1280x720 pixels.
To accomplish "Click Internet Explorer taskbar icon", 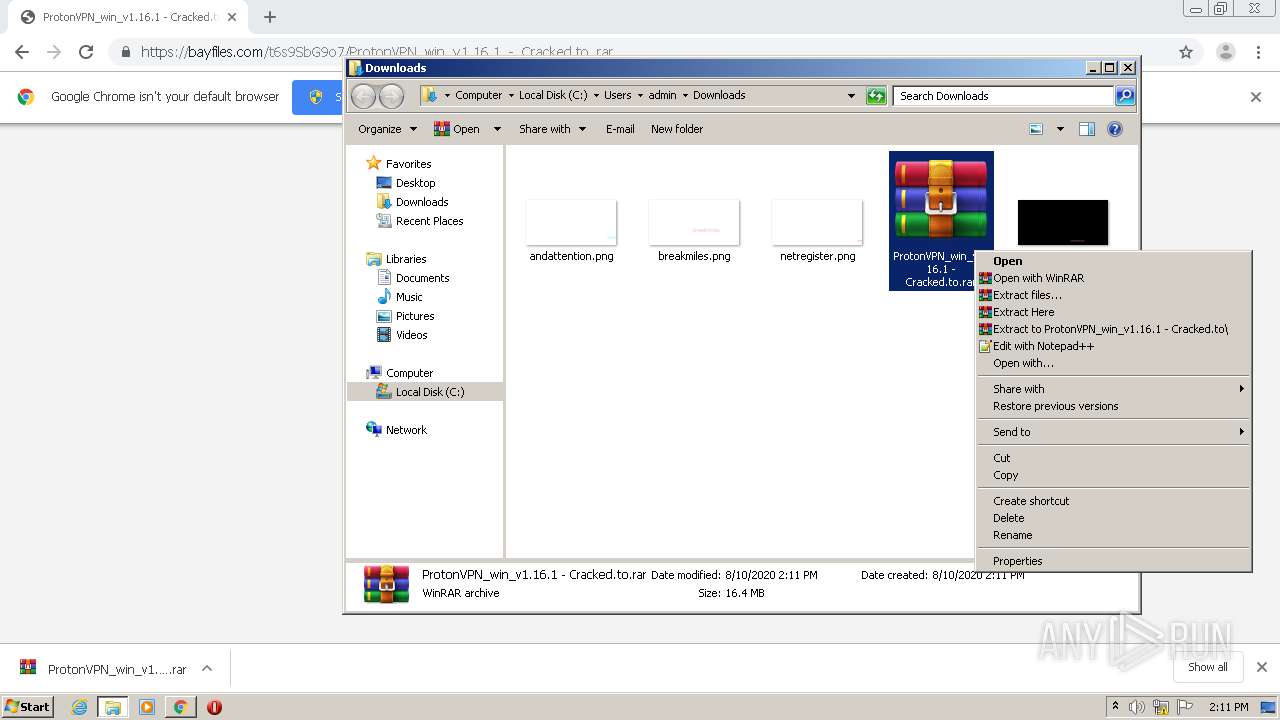I will 80,707.
